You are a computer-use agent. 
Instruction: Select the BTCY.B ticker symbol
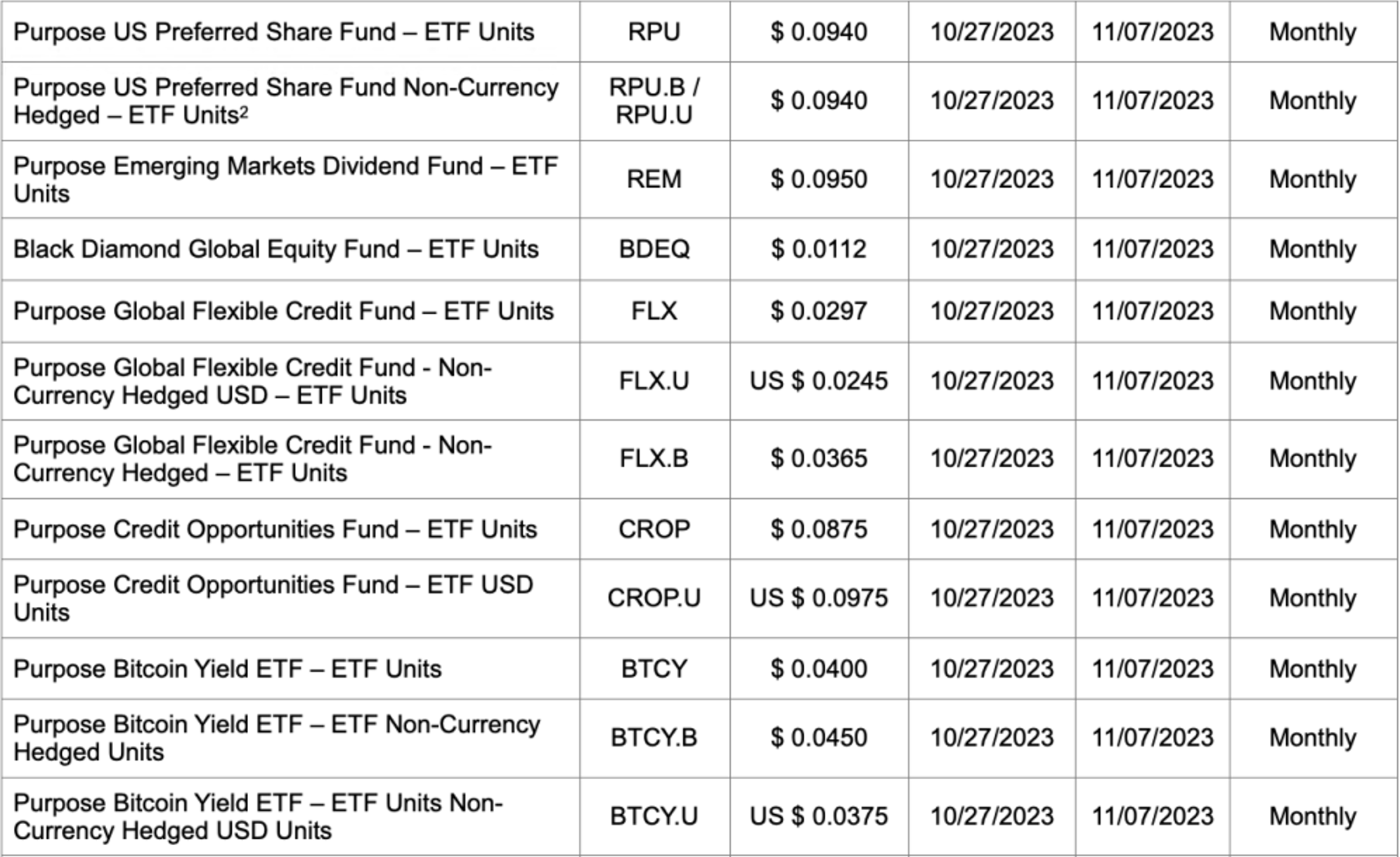pyautogui.click(x=654, y=738)
